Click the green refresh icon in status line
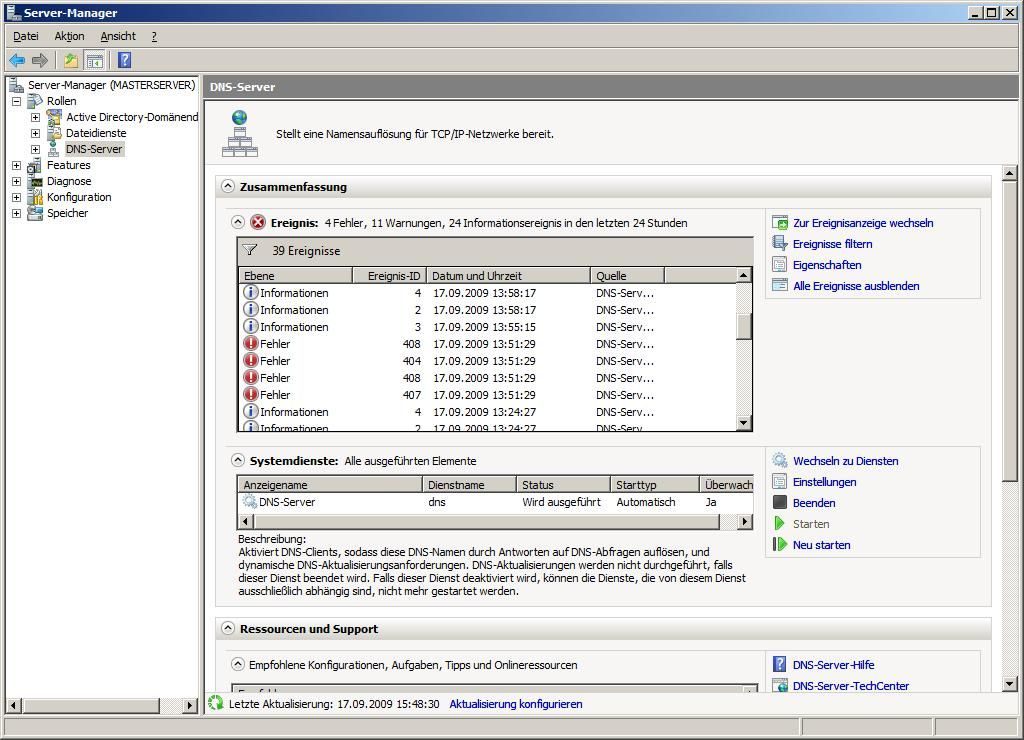The height and width of the screenshot is (740, 1024). 216,703
